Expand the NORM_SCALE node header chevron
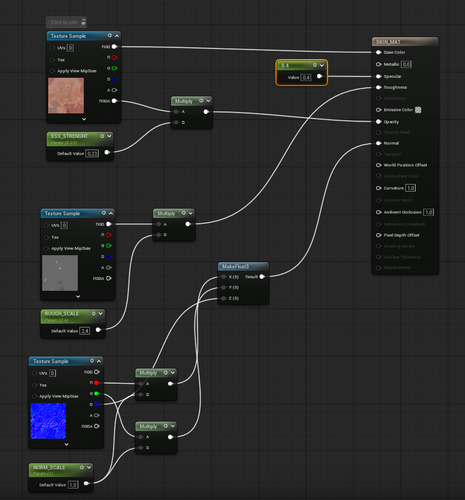465x500 pixels. click(89, 467)
